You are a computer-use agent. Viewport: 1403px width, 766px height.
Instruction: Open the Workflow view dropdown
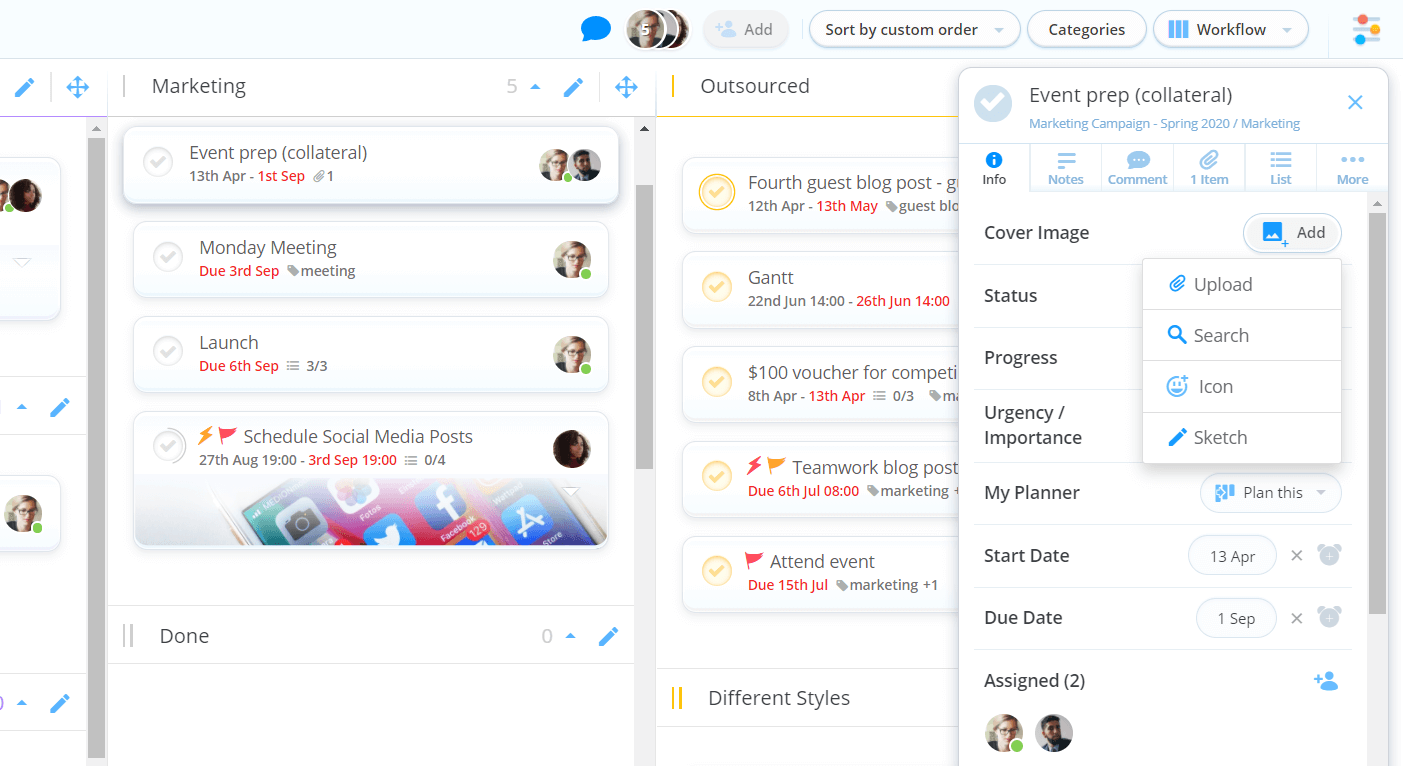(x=1230, y=29)
